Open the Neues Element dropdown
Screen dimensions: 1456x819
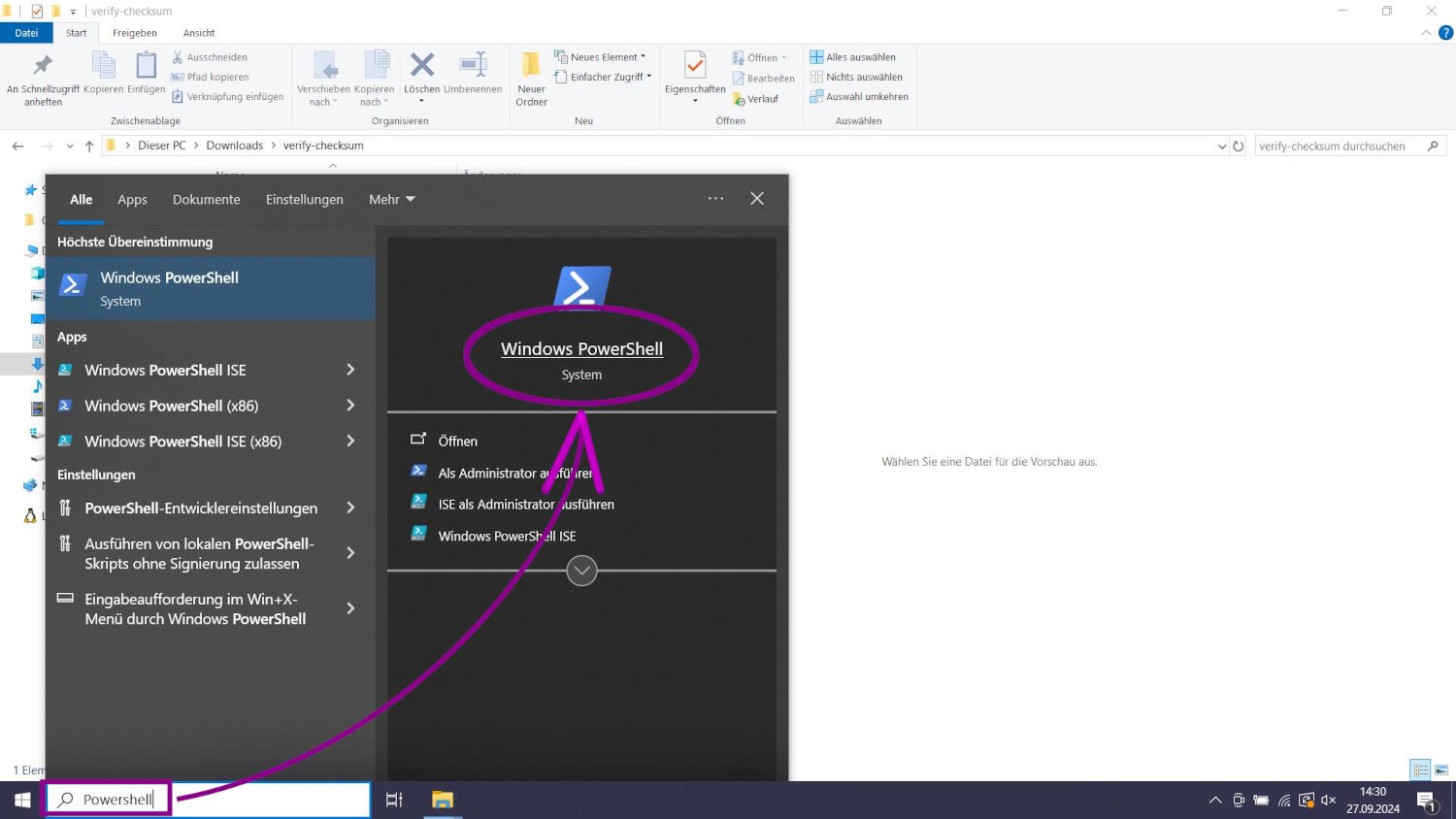coord(600,57)
